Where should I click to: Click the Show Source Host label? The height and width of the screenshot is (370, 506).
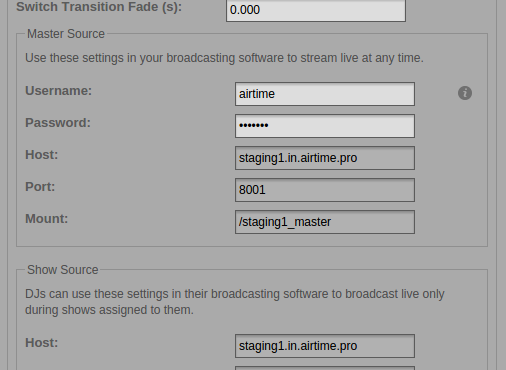coord(42,343)
